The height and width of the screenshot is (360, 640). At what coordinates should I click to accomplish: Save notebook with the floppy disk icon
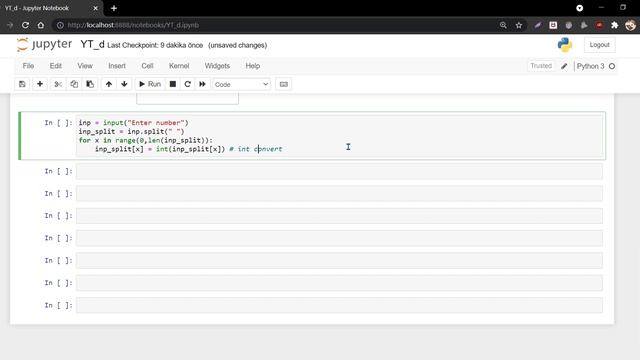coord(22,84)
